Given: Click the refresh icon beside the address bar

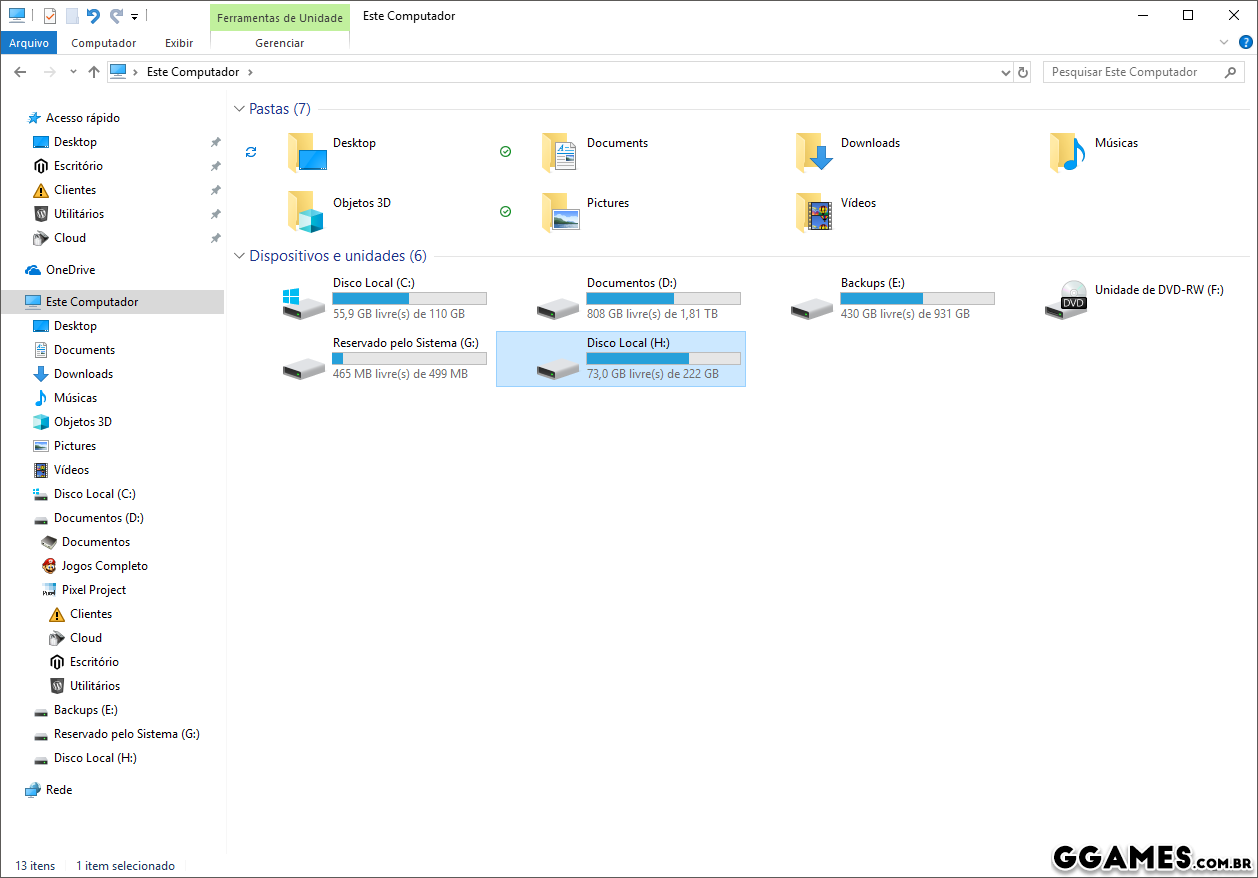Looking at the screenshot, I should [1023, 72].
